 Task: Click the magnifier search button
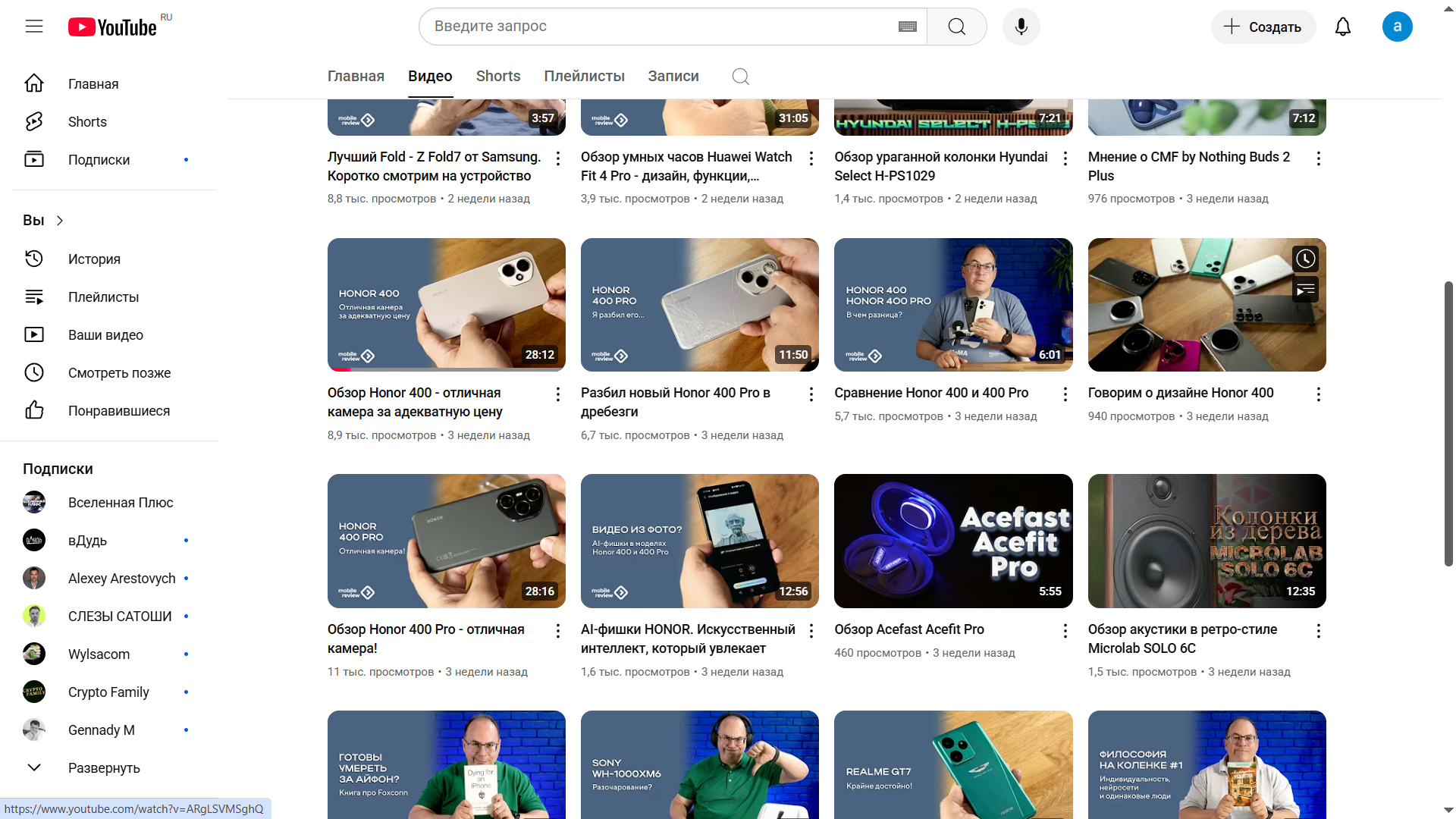[957, 27]
